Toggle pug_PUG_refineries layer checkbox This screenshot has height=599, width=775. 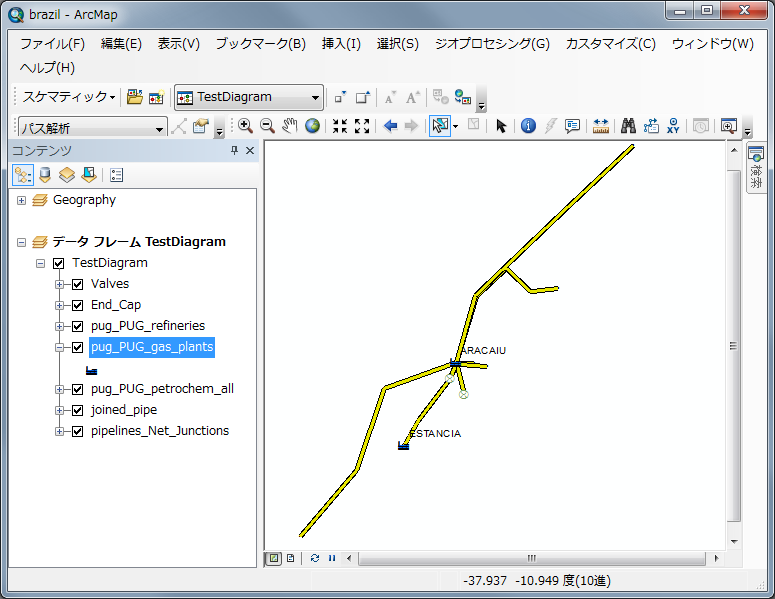77,326
